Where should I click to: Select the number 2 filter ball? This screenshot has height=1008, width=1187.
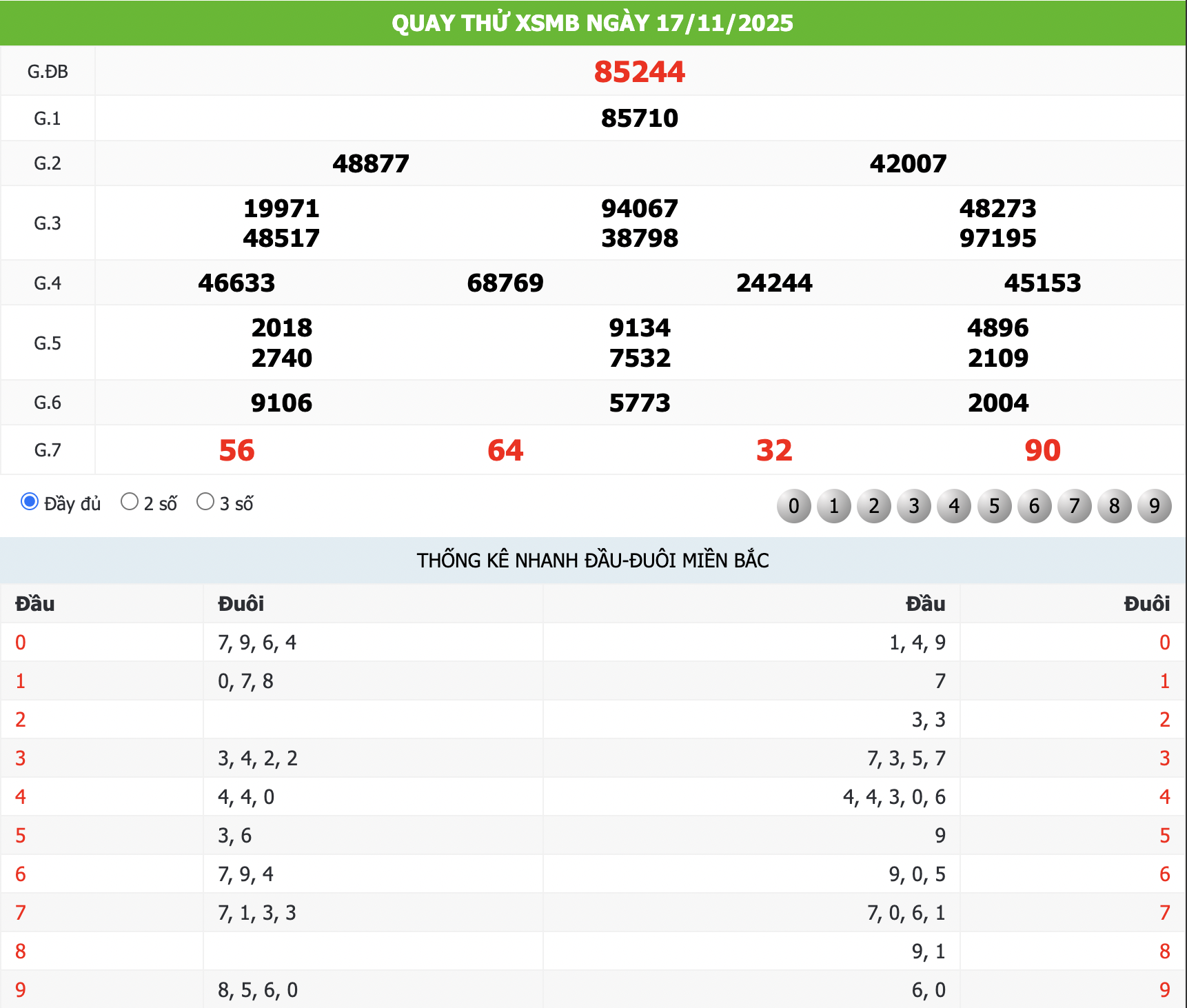(x=874, y=506)
